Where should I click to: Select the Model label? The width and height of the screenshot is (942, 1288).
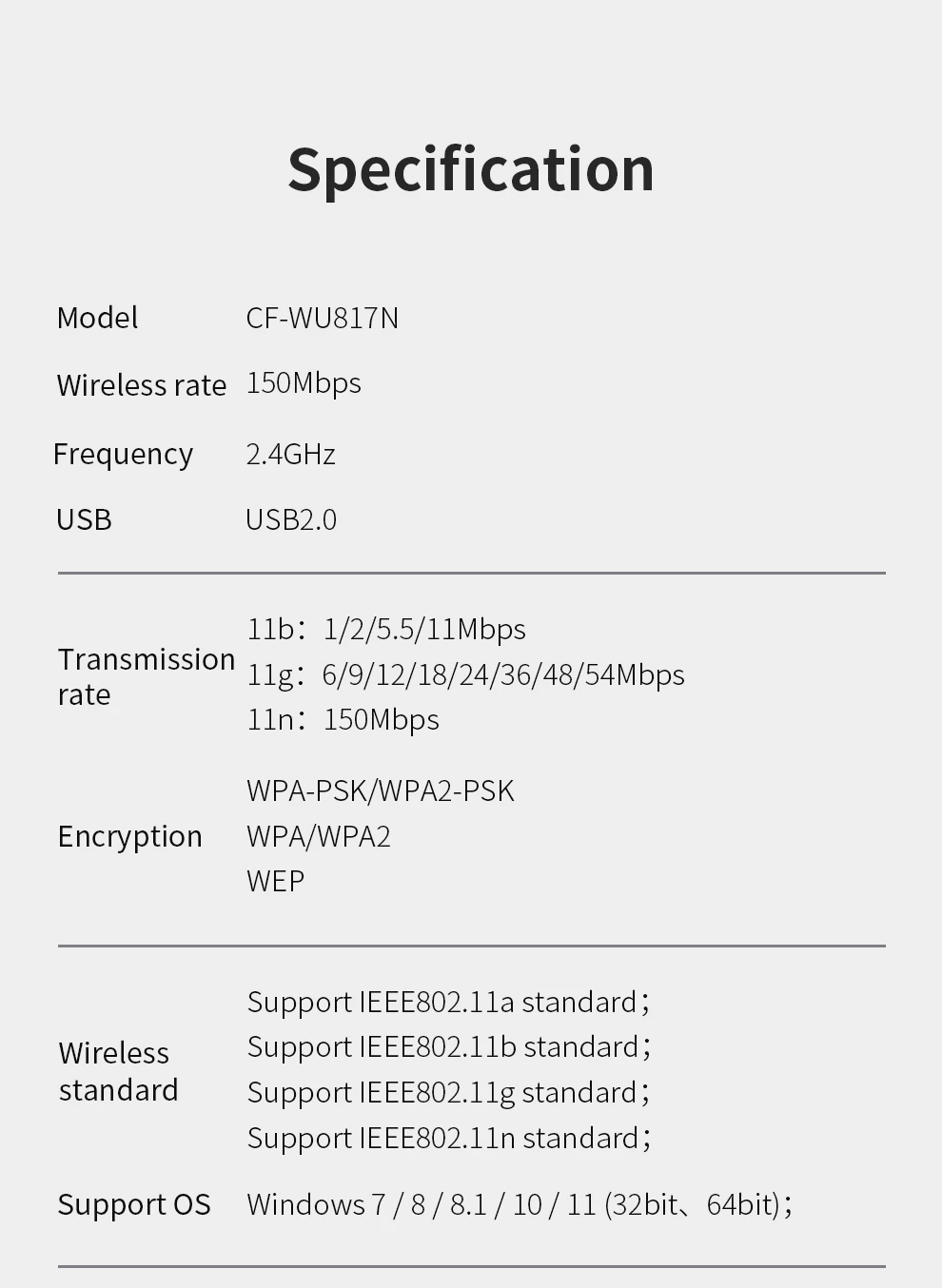97,318
